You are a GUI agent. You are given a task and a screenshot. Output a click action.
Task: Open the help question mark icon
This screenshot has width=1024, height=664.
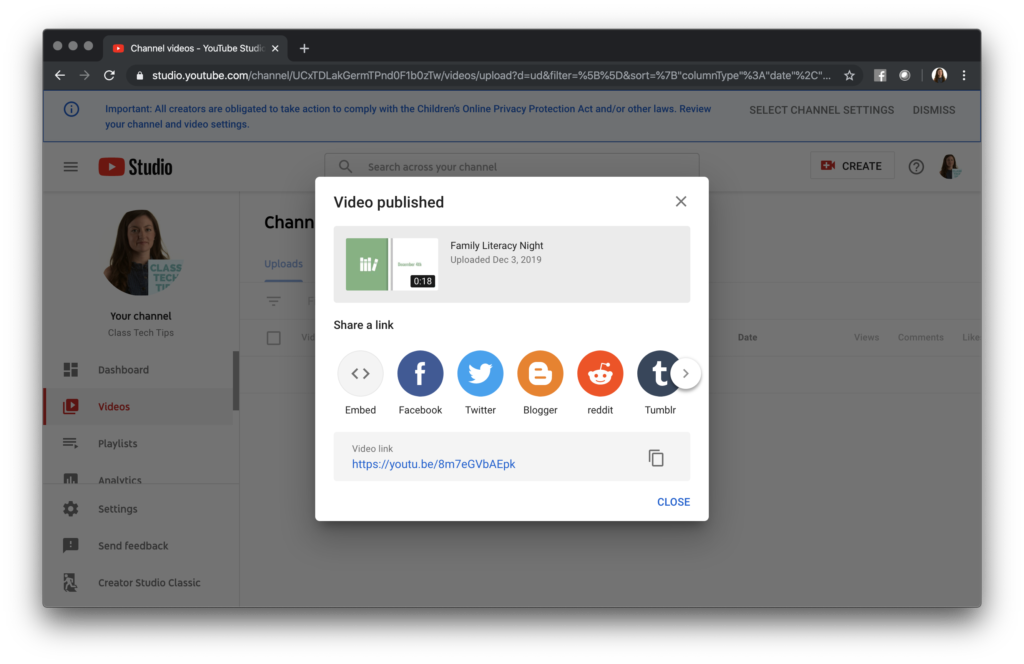(916, 167)
